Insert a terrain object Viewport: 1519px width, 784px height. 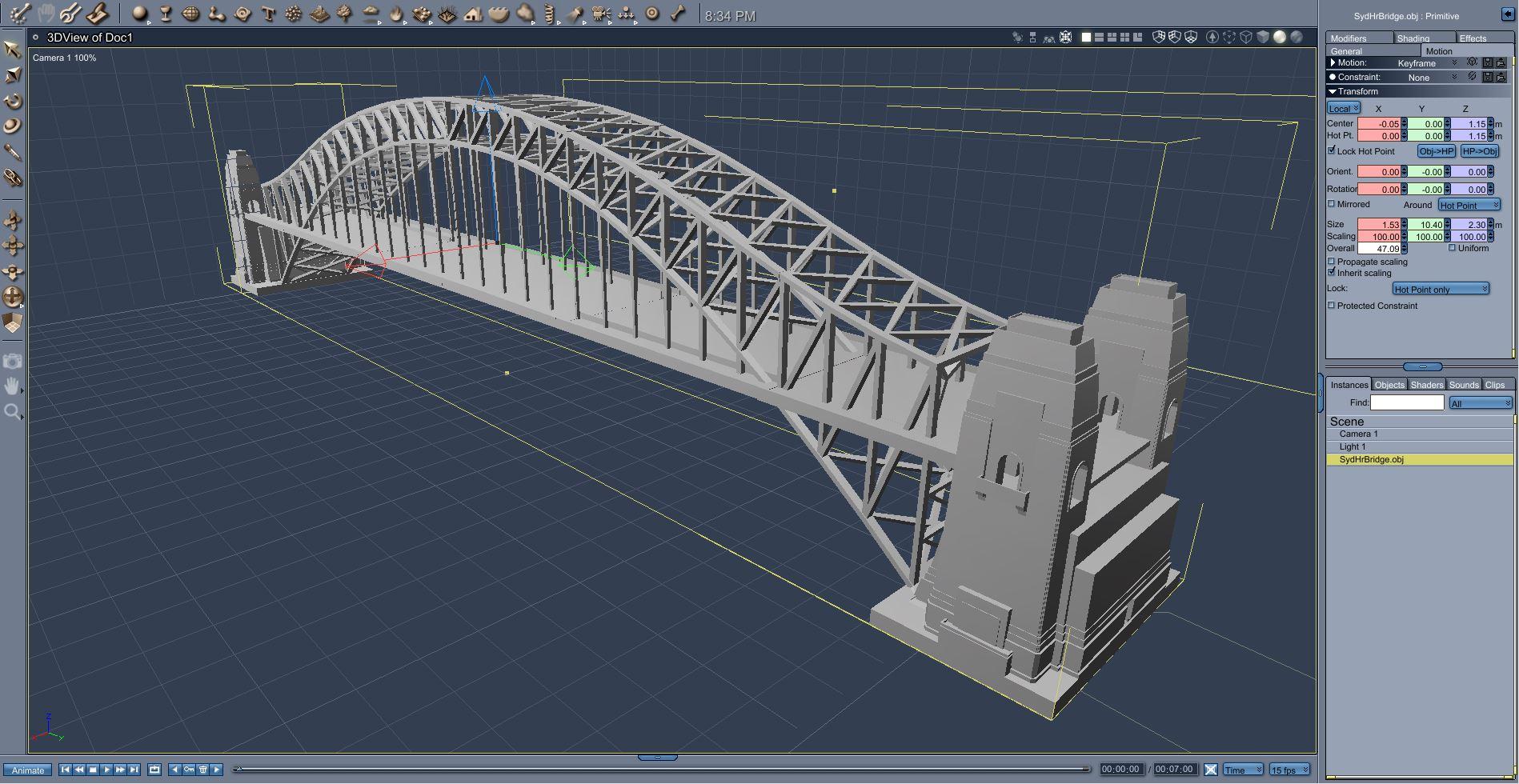point(319,14)
